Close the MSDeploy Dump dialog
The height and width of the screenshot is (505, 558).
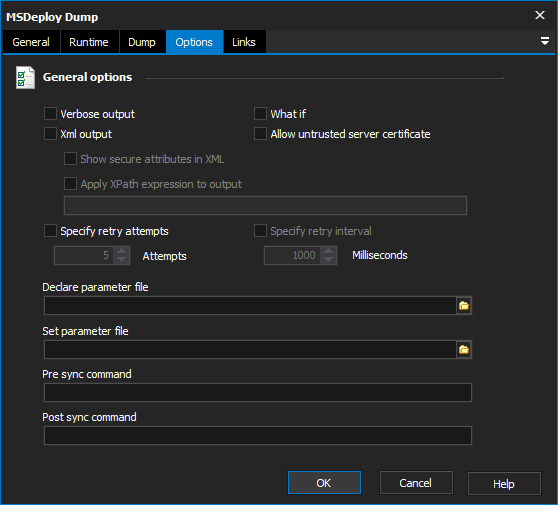click(x=540, y=15)
